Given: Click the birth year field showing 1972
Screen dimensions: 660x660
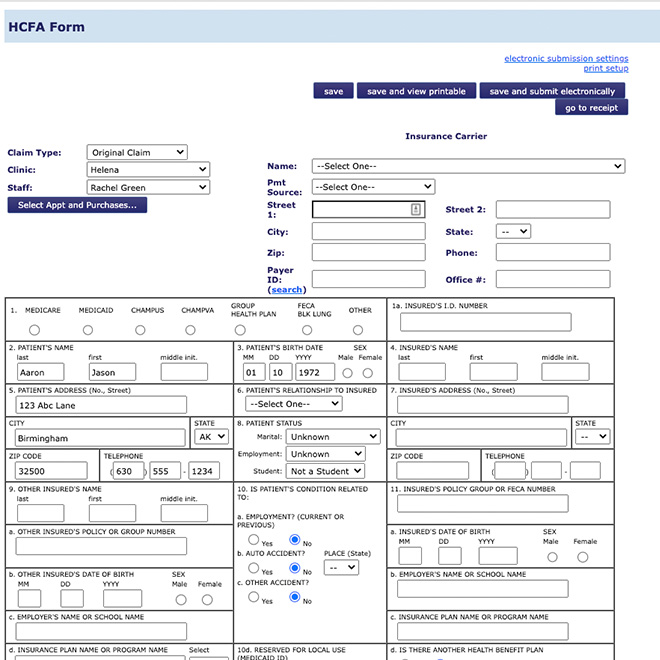Looking at the screenshot, I should (315, 372).
